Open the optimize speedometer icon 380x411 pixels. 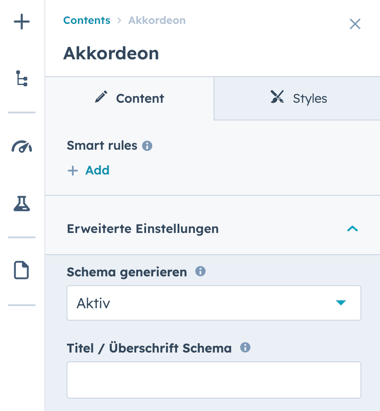coord(22,147)
